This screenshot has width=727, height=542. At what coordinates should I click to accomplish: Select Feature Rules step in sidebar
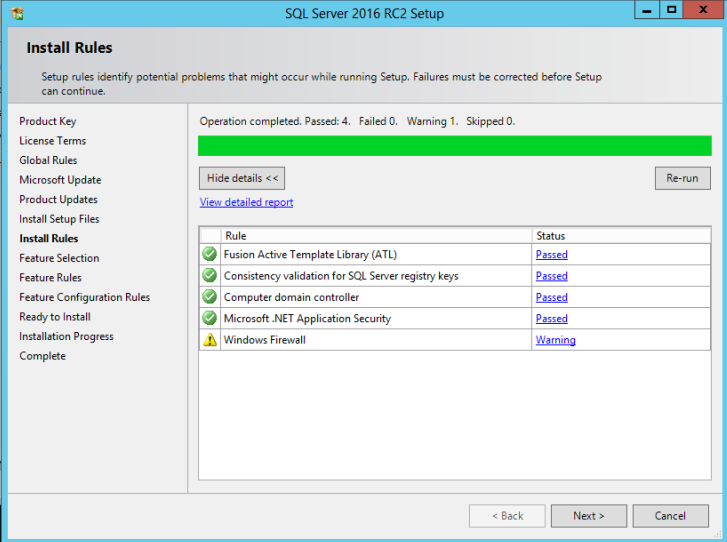coord(51,277)
